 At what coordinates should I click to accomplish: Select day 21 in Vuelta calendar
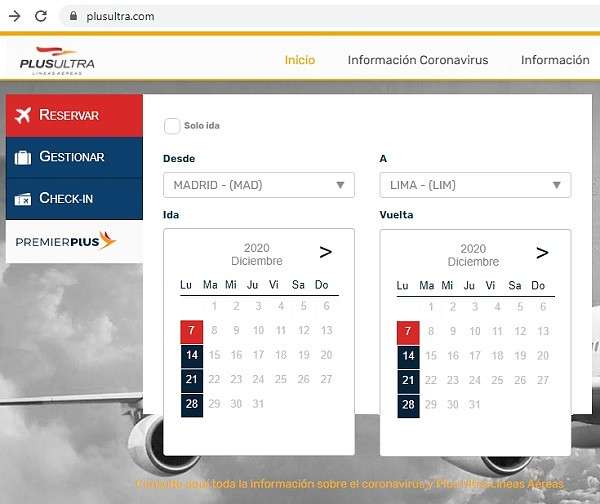click(408, 381)
